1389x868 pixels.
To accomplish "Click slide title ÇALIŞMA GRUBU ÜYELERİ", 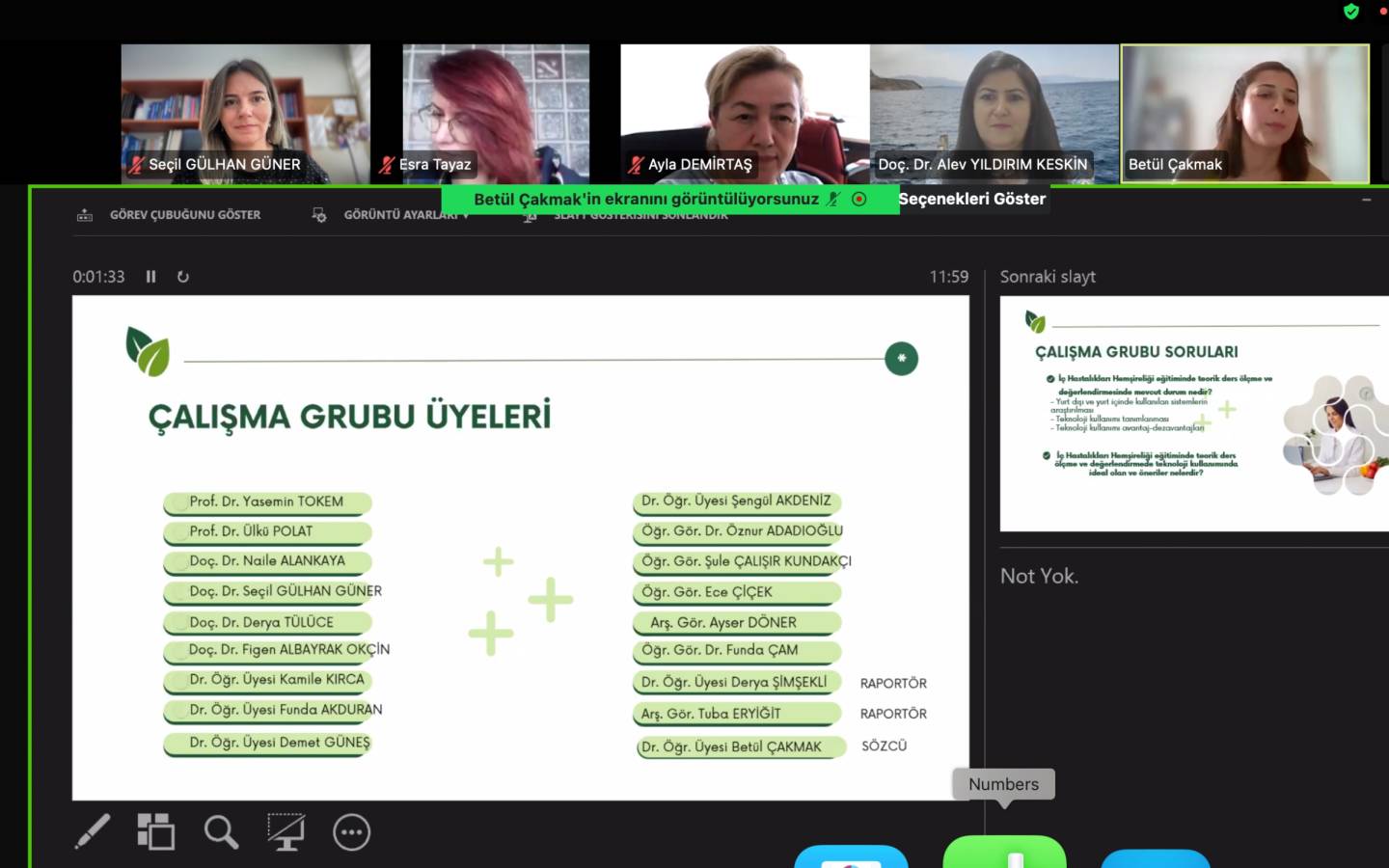I will pos(349,417).
